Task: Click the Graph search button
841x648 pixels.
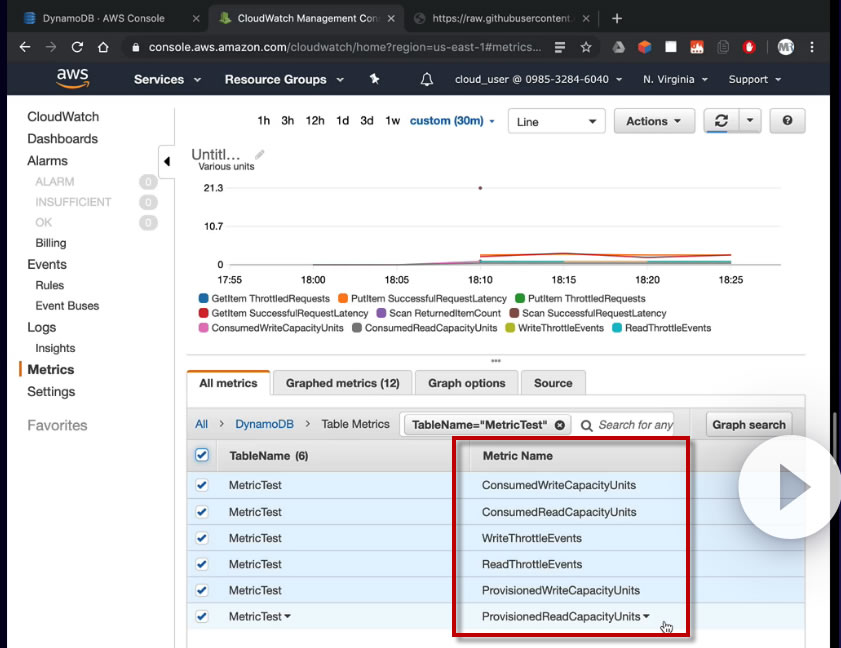Action: tap(748, 425)
